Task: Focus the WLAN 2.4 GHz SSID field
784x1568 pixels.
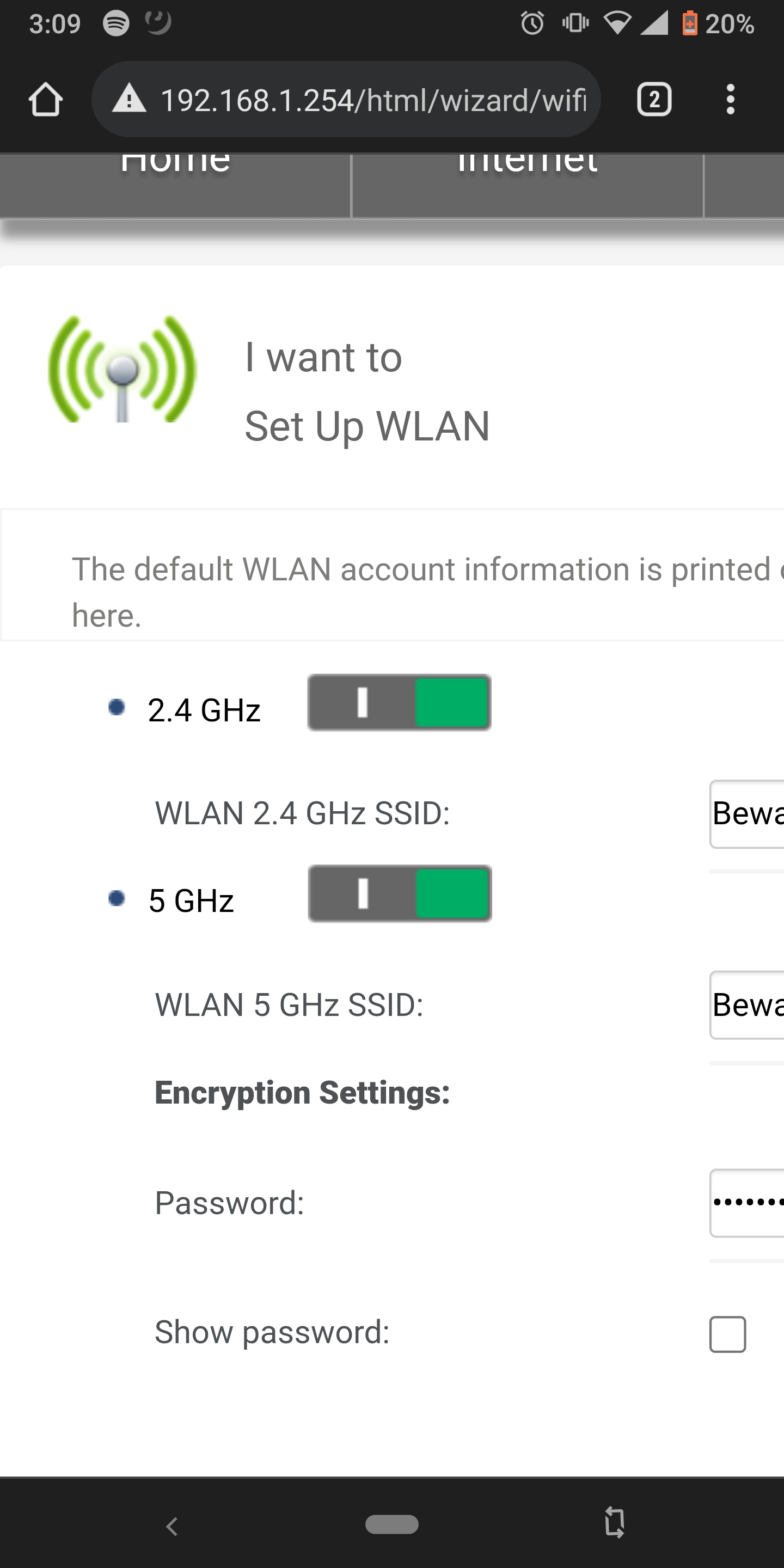Action: tap(747, 814)
